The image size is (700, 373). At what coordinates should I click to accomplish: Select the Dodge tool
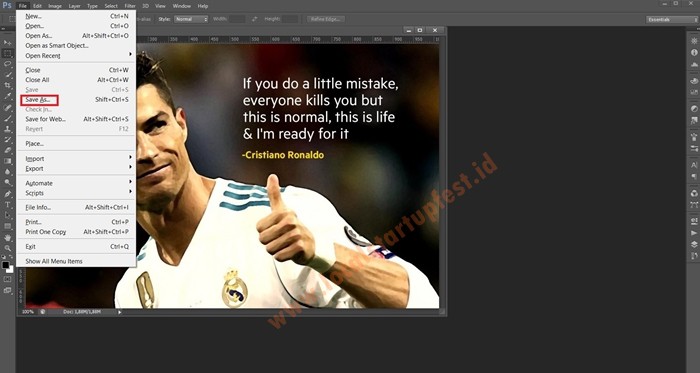pos(7,182)
